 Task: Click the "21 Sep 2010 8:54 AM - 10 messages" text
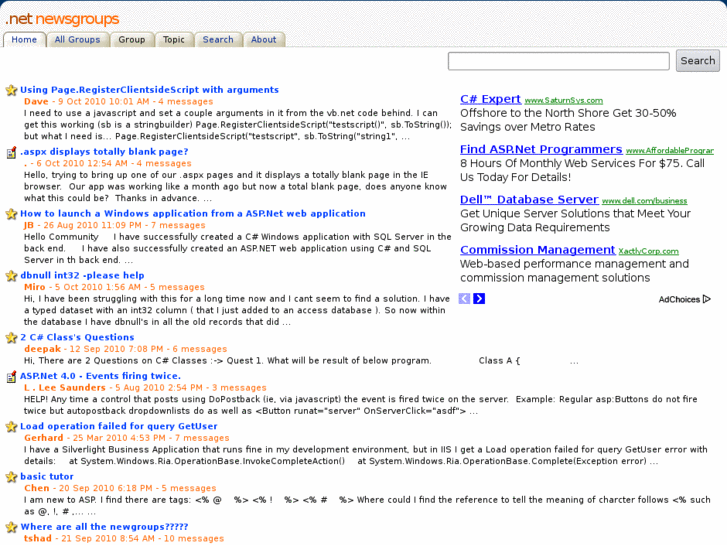pyautogui.click(x=143, y=539)
